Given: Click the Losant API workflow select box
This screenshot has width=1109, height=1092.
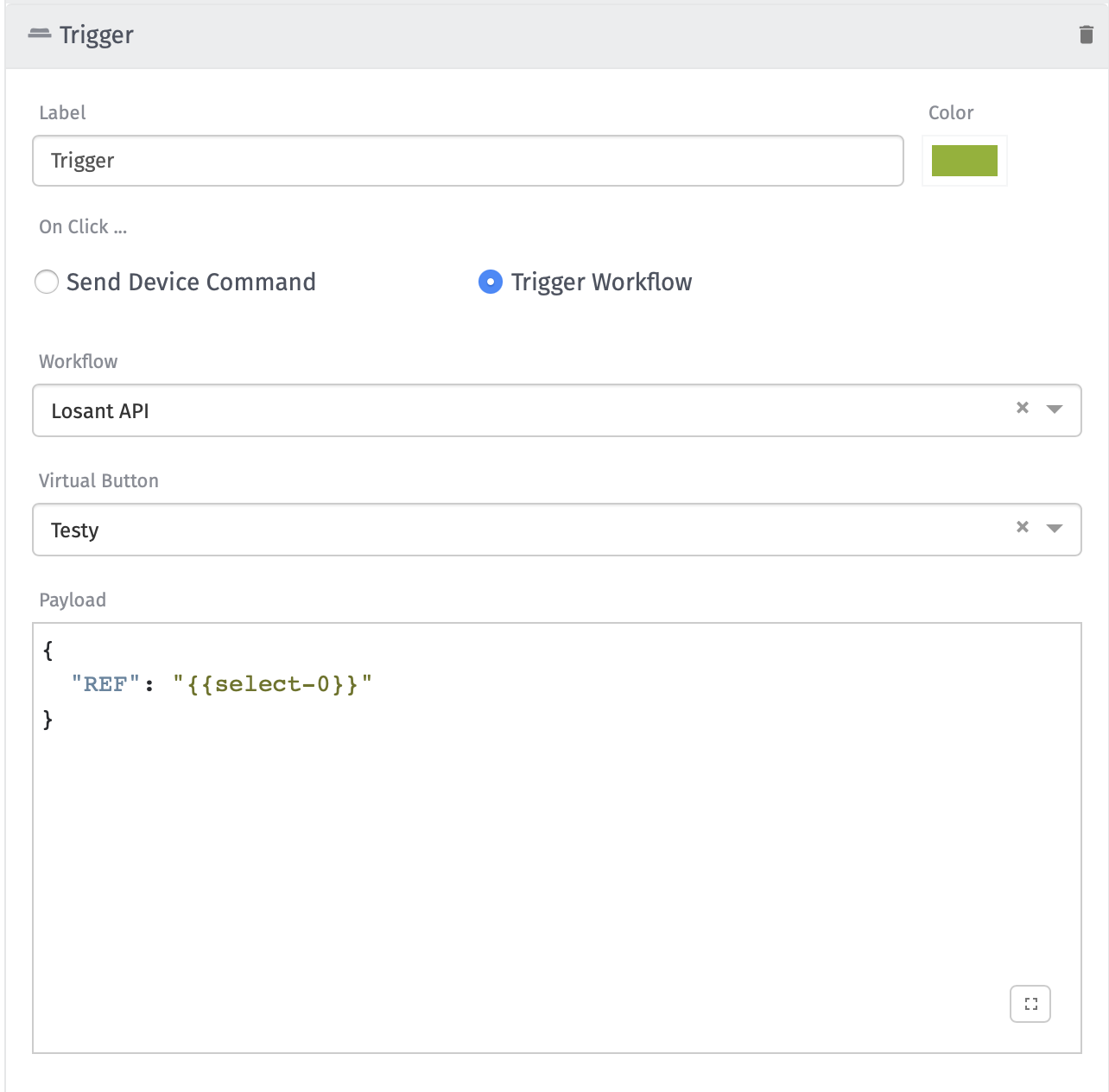Looking at the screenshot, I should (x=518, y=410).
